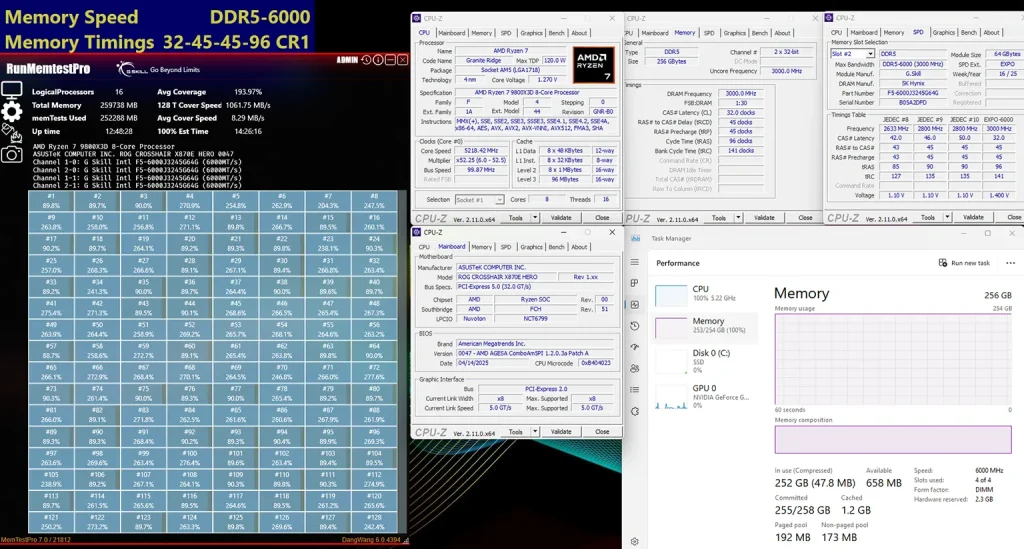Open App history icon in Task Manager sidebar
The image size is (1024, 549).
click(x=634, y=326)
